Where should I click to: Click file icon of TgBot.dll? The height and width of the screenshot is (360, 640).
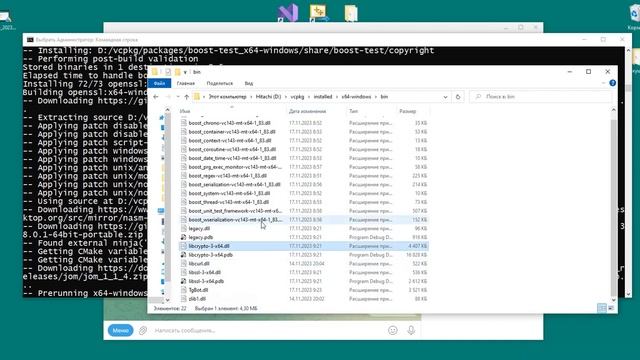tap(184, 290)
